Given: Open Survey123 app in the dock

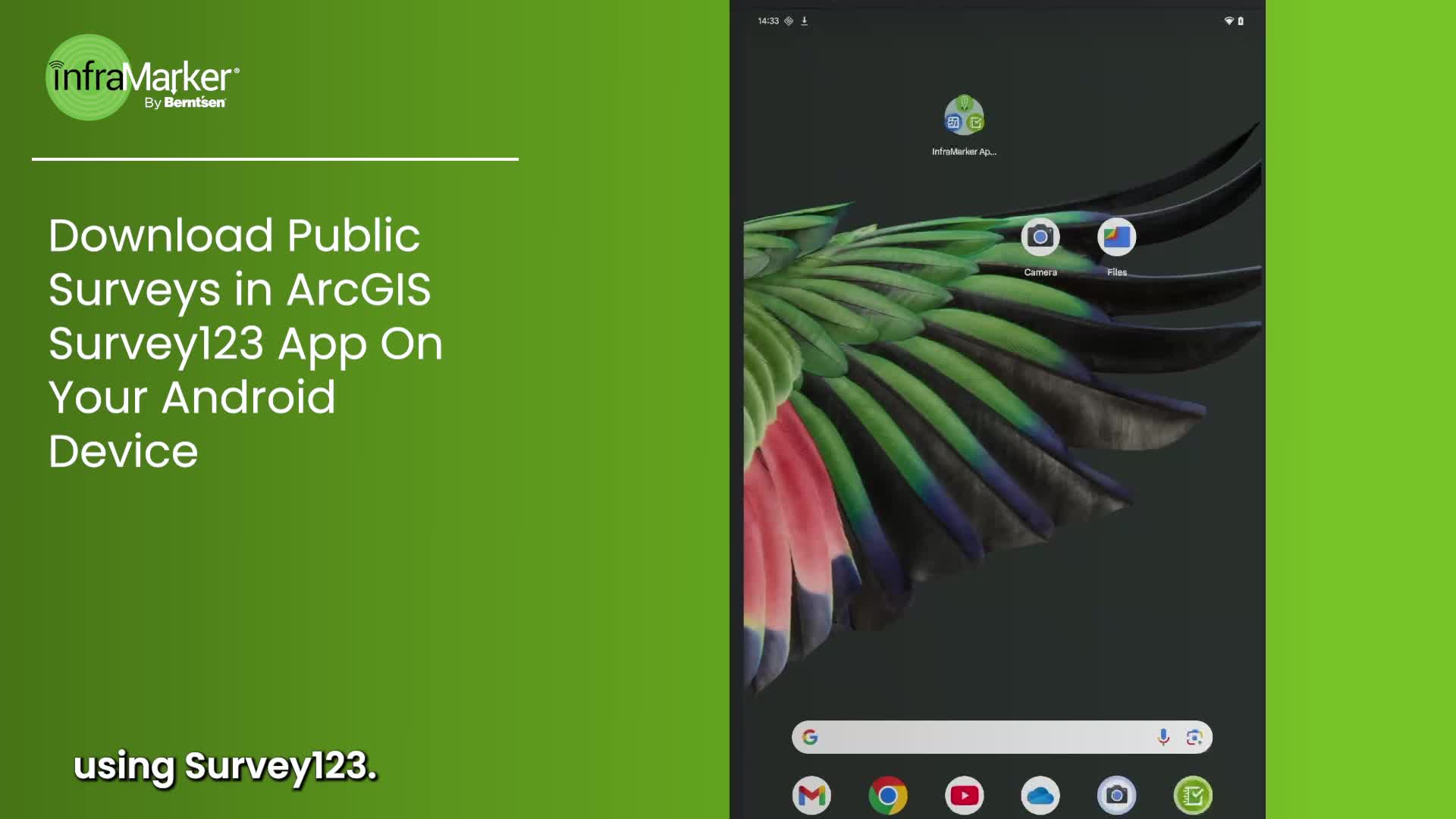Looking at the screenshot, I should coord(1193,795).
